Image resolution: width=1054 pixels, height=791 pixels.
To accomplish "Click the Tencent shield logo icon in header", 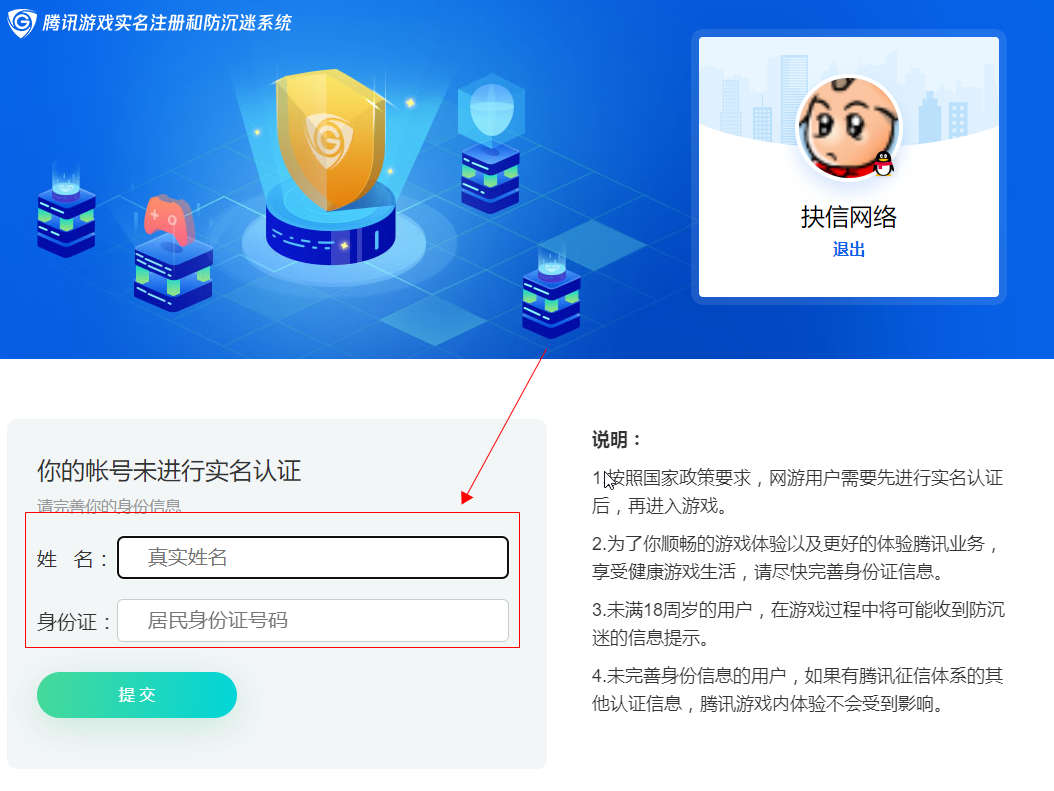I will coord(21,23).
